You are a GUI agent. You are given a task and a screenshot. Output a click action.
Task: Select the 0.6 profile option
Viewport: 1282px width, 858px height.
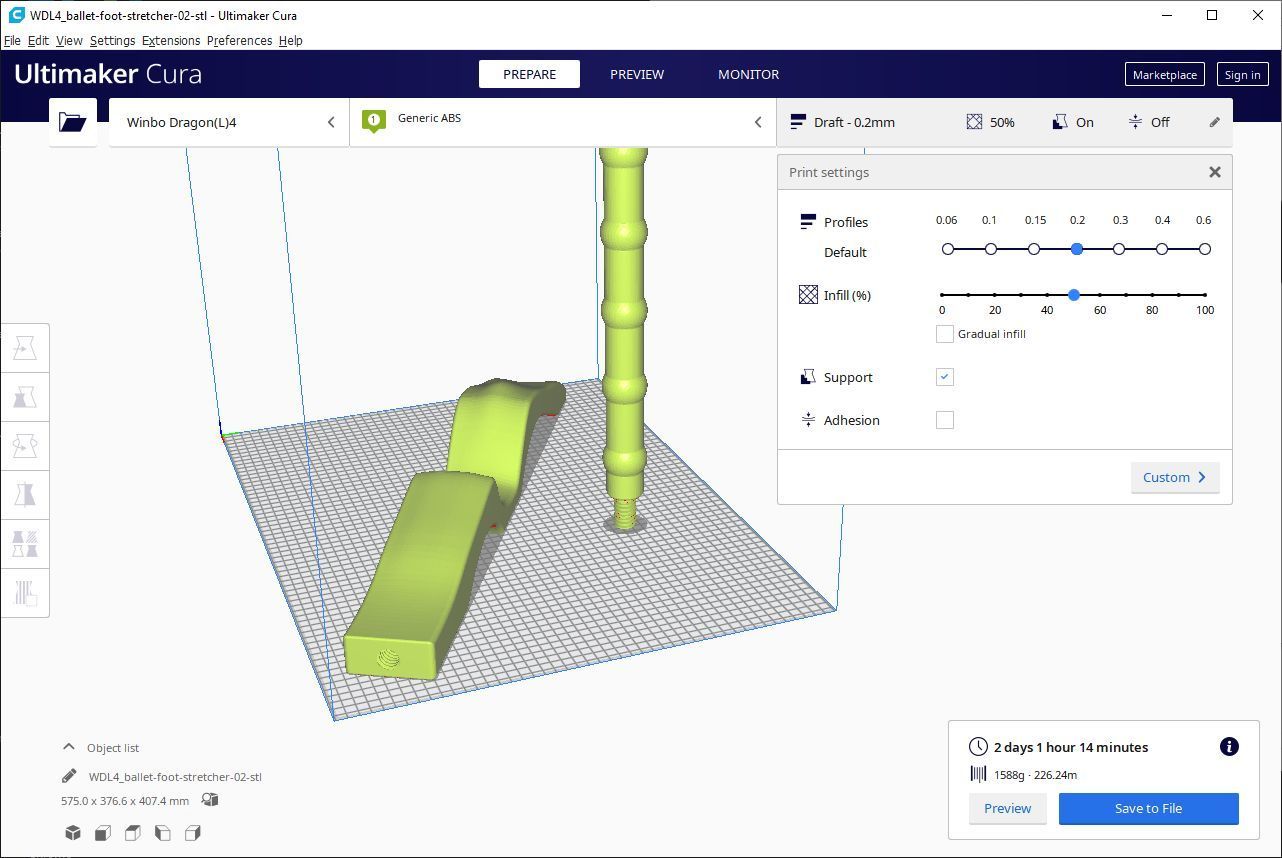click(x=1205, y=249)
